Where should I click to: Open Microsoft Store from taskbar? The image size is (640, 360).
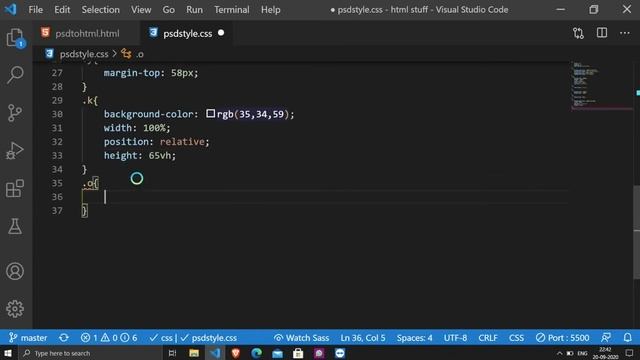click(x=298, y=353)
